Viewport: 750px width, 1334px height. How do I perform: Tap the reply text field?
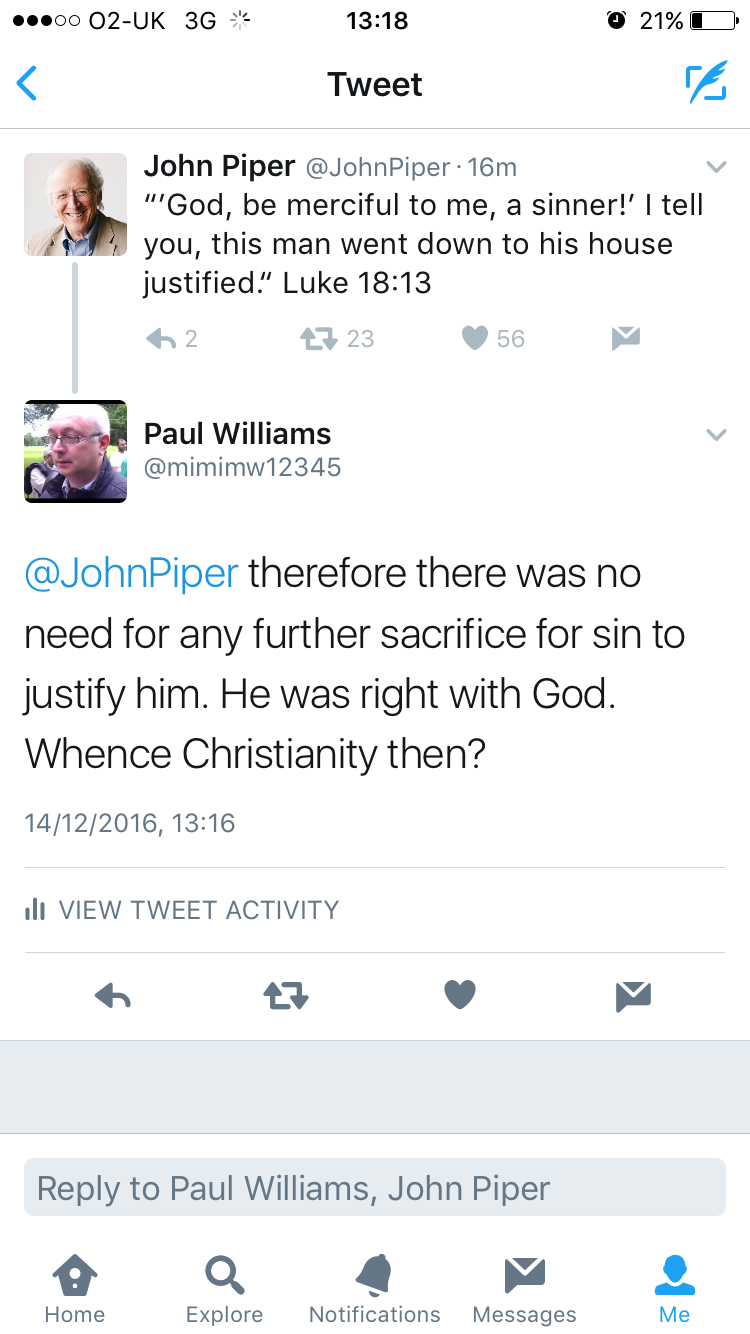click(374, 1187)
